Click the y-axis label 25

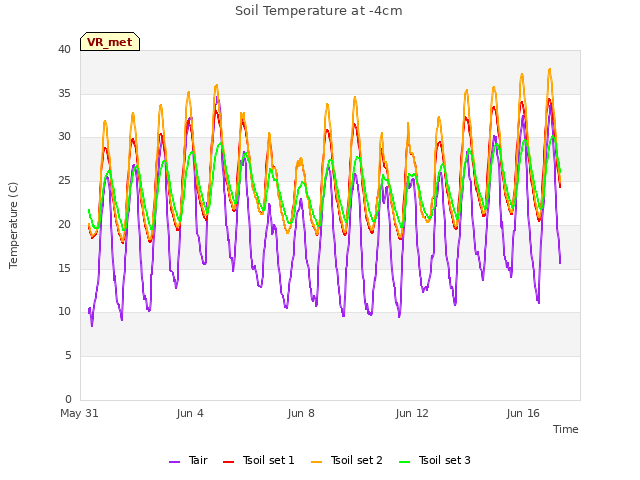click(64, 180)
